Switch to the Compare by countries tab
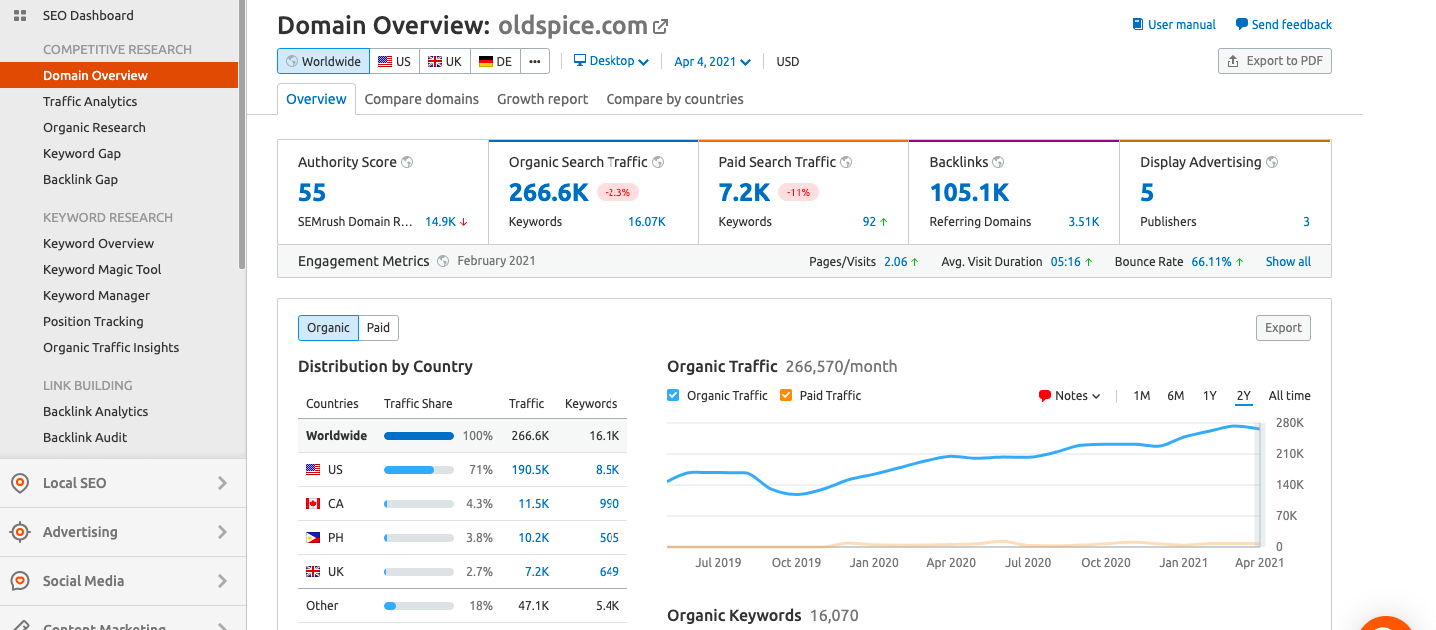 pyautogui.click(x=675, y=99)
